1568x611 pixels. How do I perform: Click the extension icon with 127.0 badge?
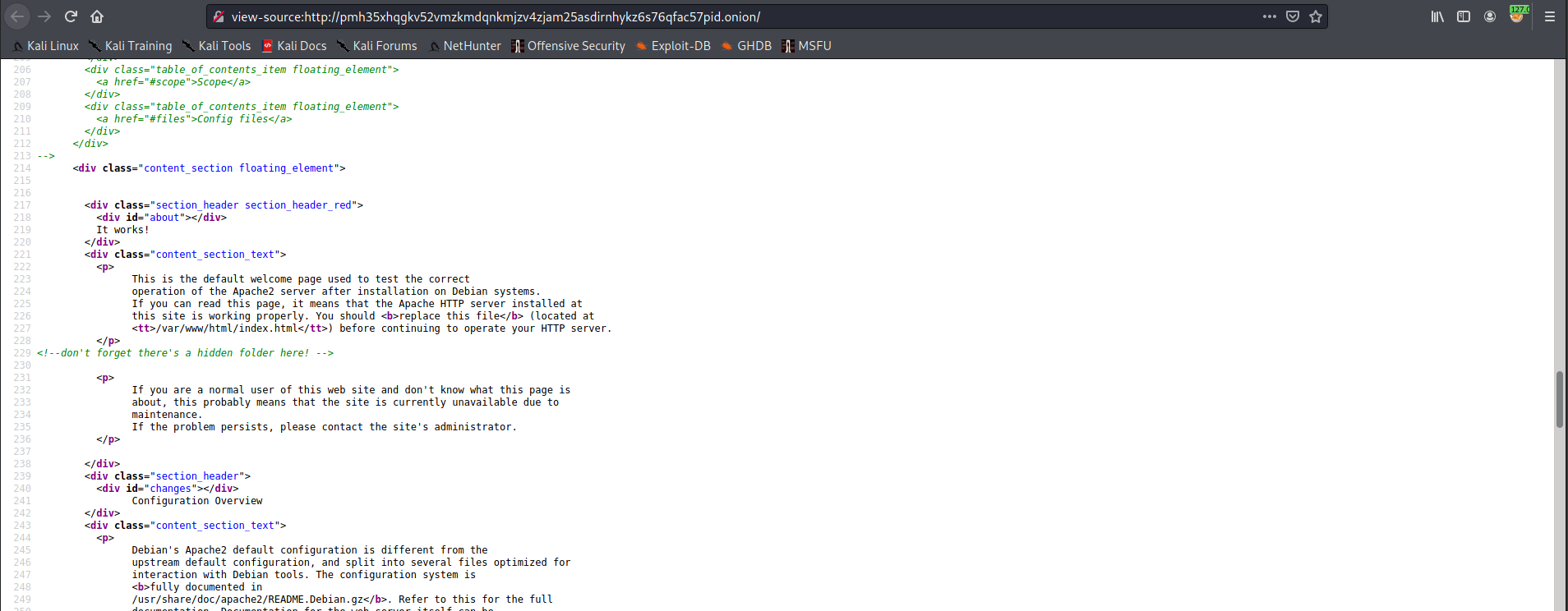point(1518,15)
